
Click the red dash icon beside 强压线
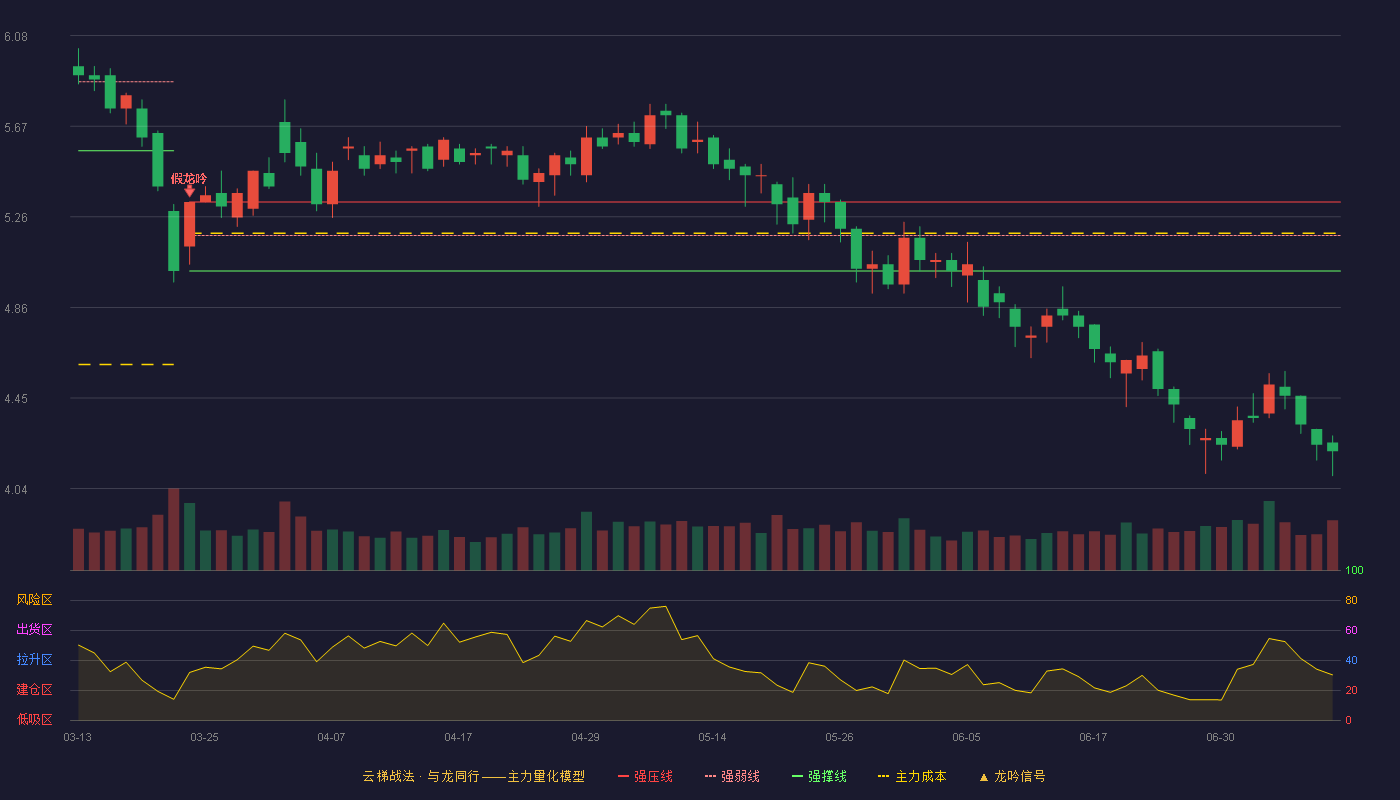(x=623, y=777)
